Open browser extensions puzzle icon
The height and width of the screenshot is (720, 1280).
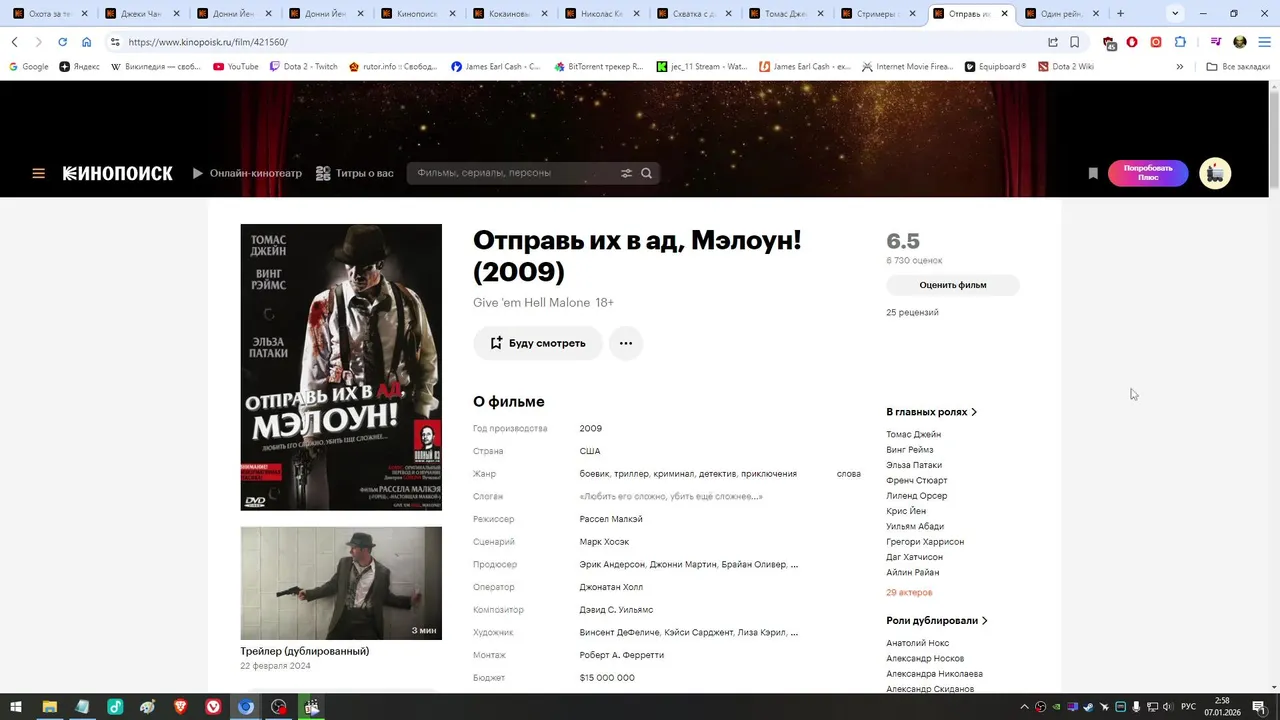pos(1180,42)
